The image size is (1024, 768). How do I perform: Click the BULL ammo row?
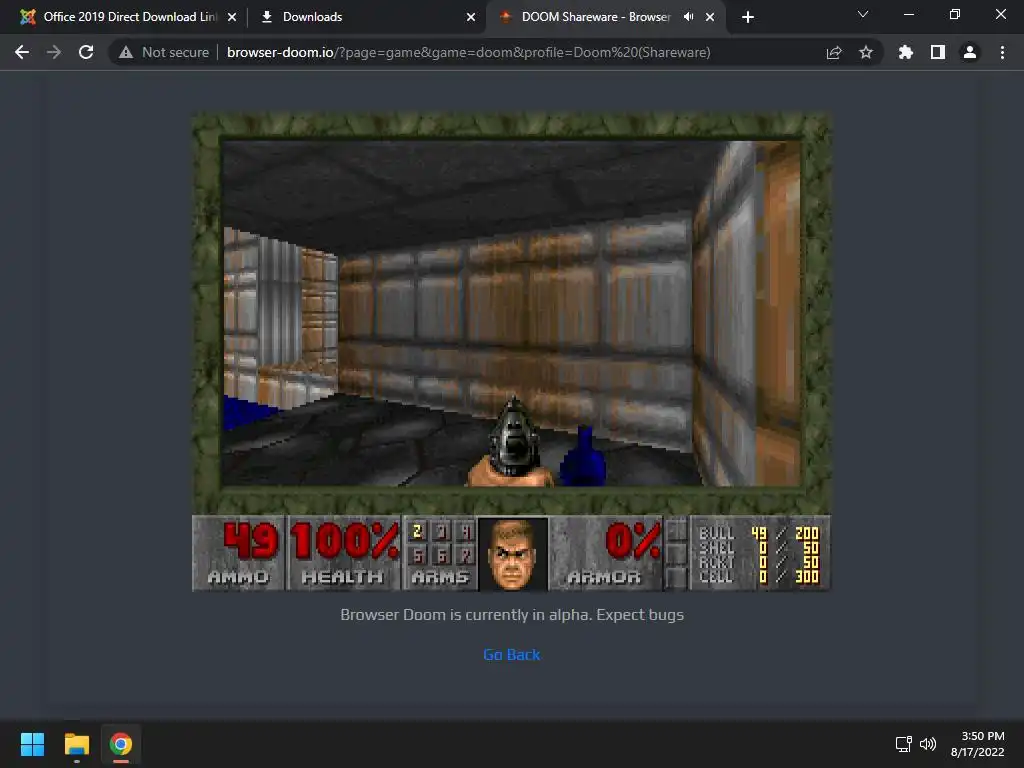click(758, 533)
